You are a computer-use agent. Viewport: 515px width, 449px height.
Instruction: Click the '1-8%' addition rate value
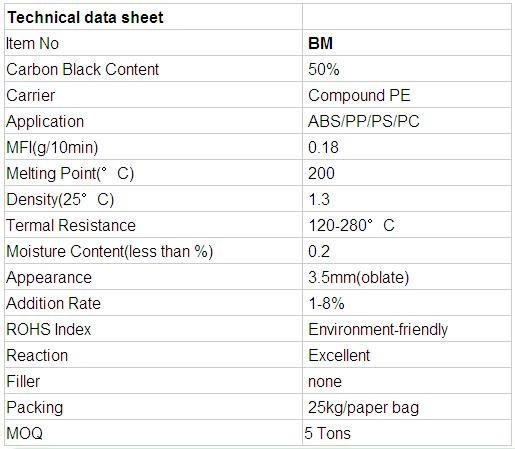pos(326,303)
